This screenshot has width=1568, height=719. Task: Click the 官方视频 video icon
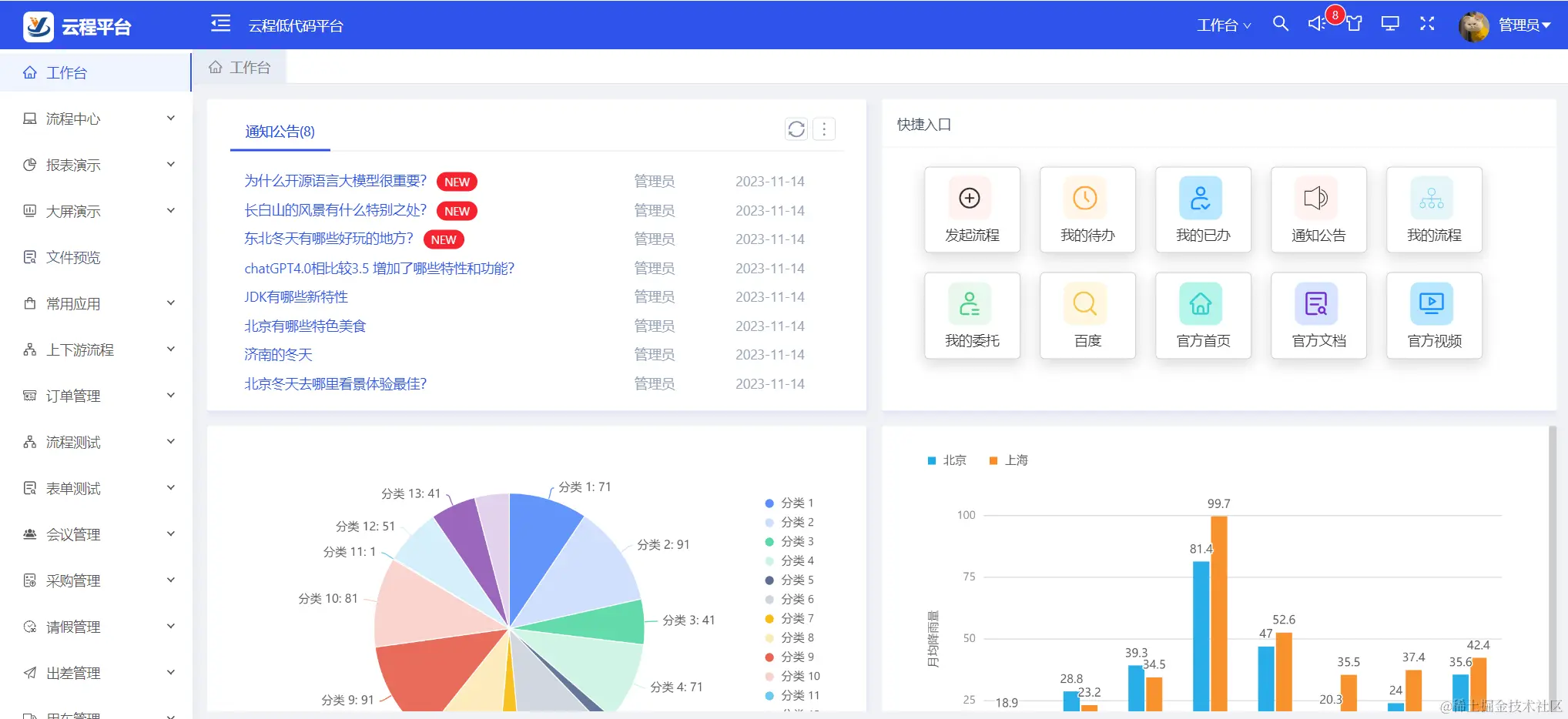click(x=1433, y=303)
